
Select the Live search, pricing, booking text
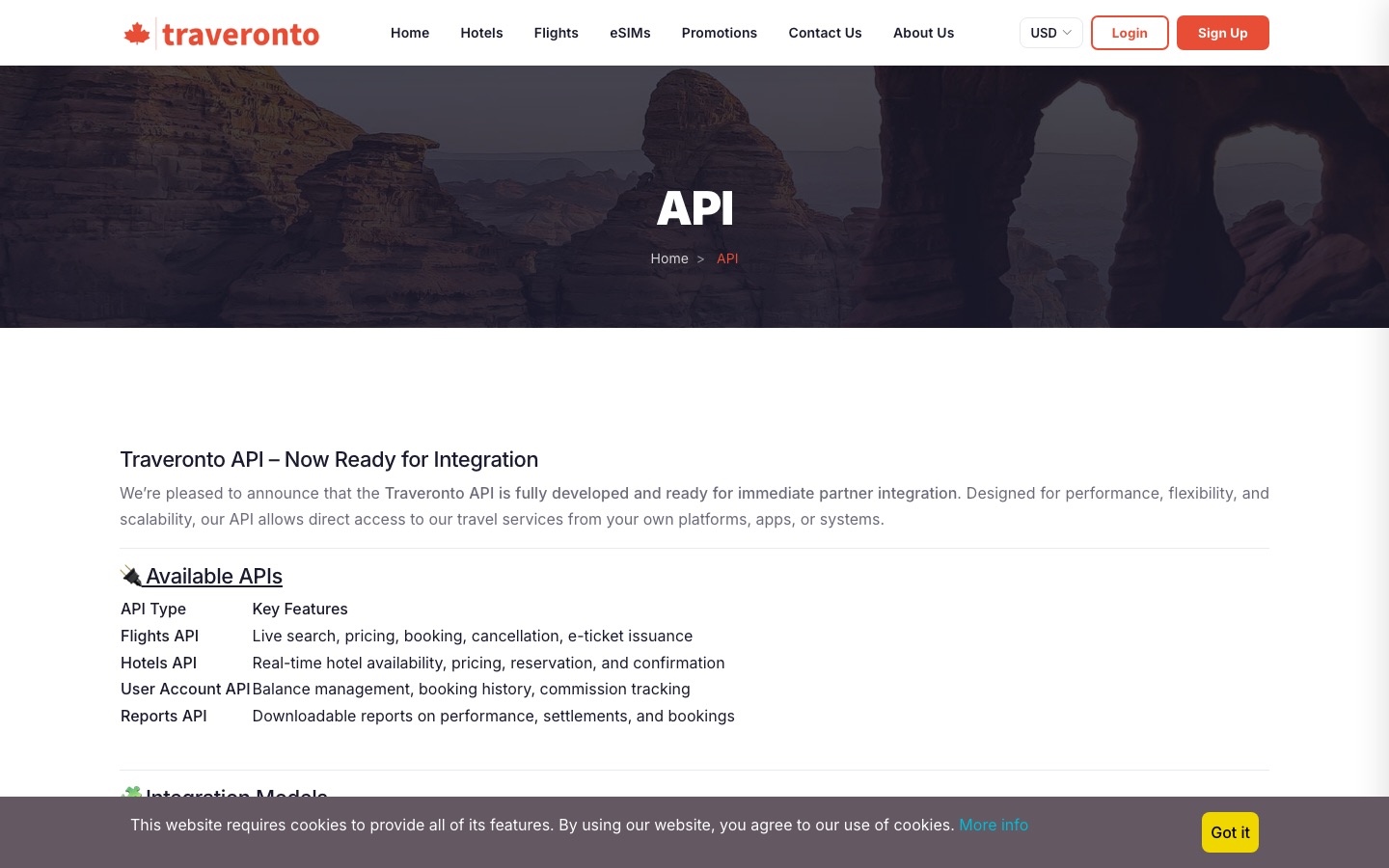(x=473, y=636)
